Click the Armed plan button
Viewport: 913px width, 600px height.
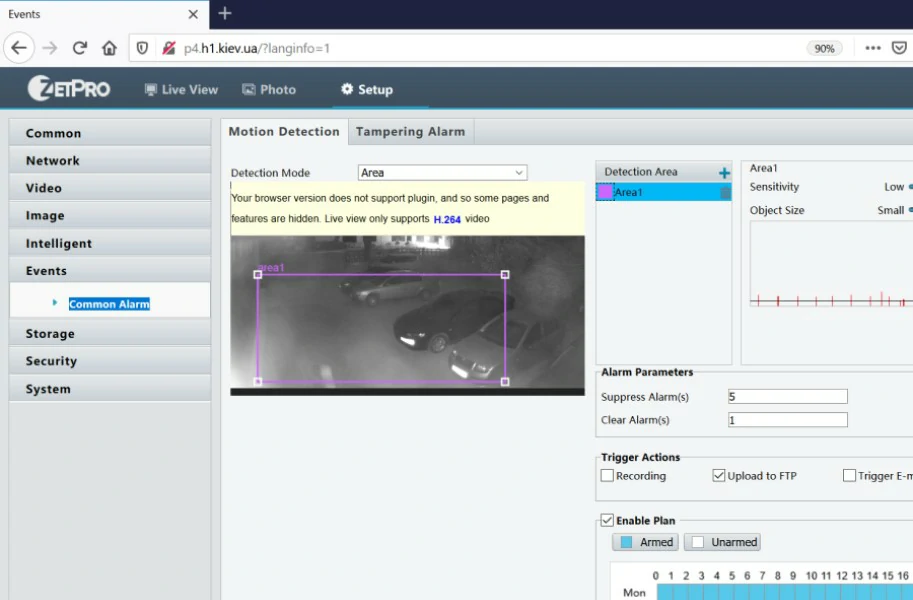(x=645, y=541)
